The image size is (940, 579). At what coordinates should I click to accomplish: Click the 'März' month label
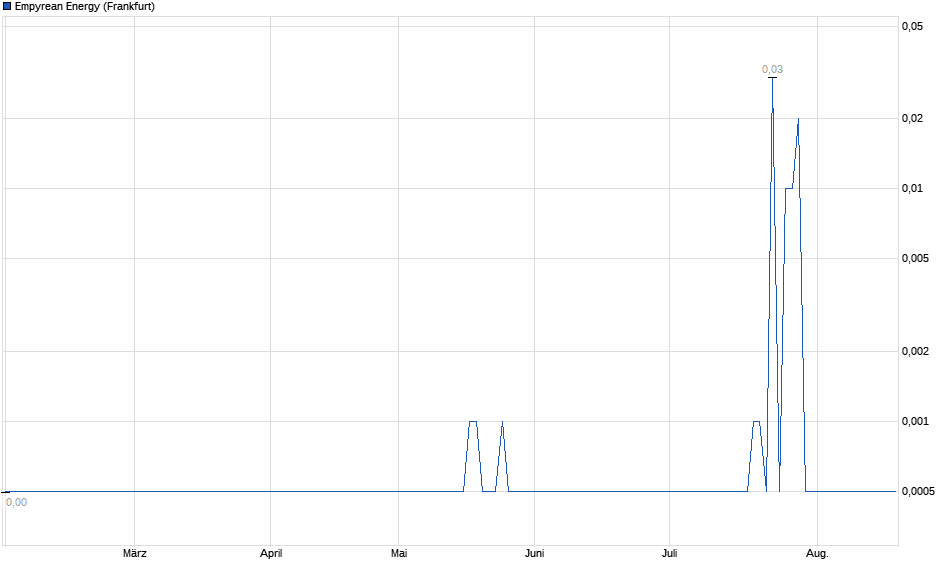coord(134,553)
